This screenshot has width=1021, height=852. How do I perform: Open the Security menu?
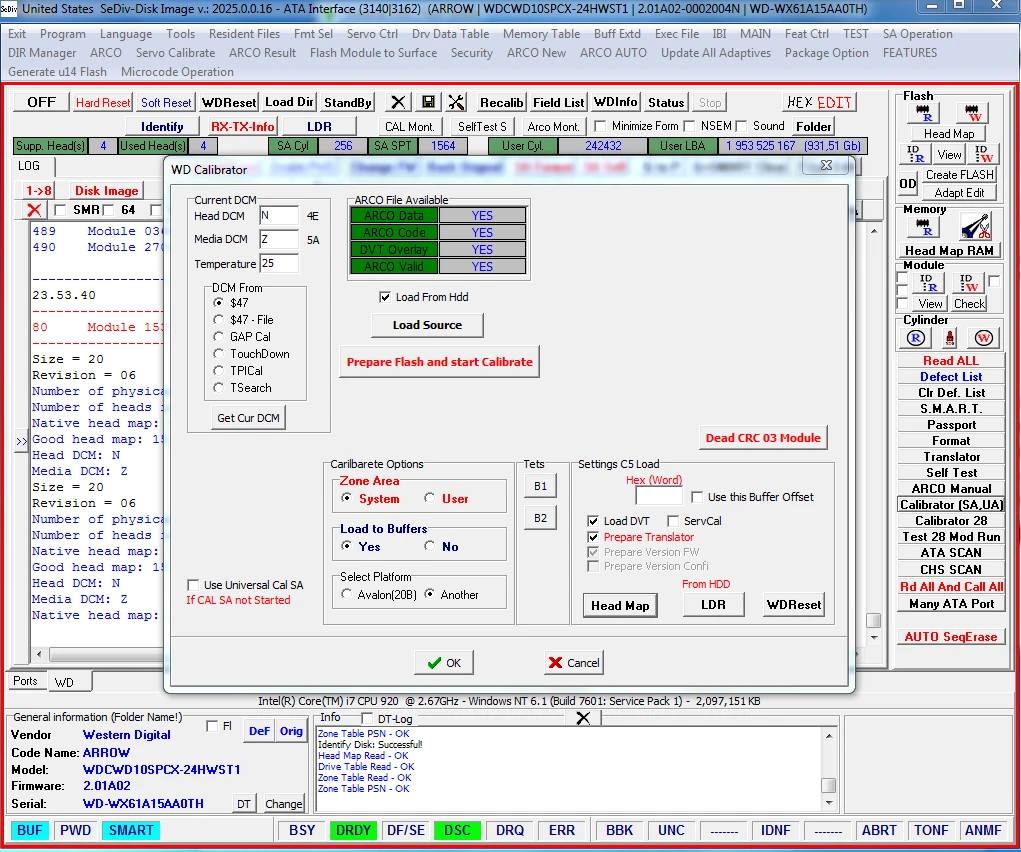tap(471, 53)
